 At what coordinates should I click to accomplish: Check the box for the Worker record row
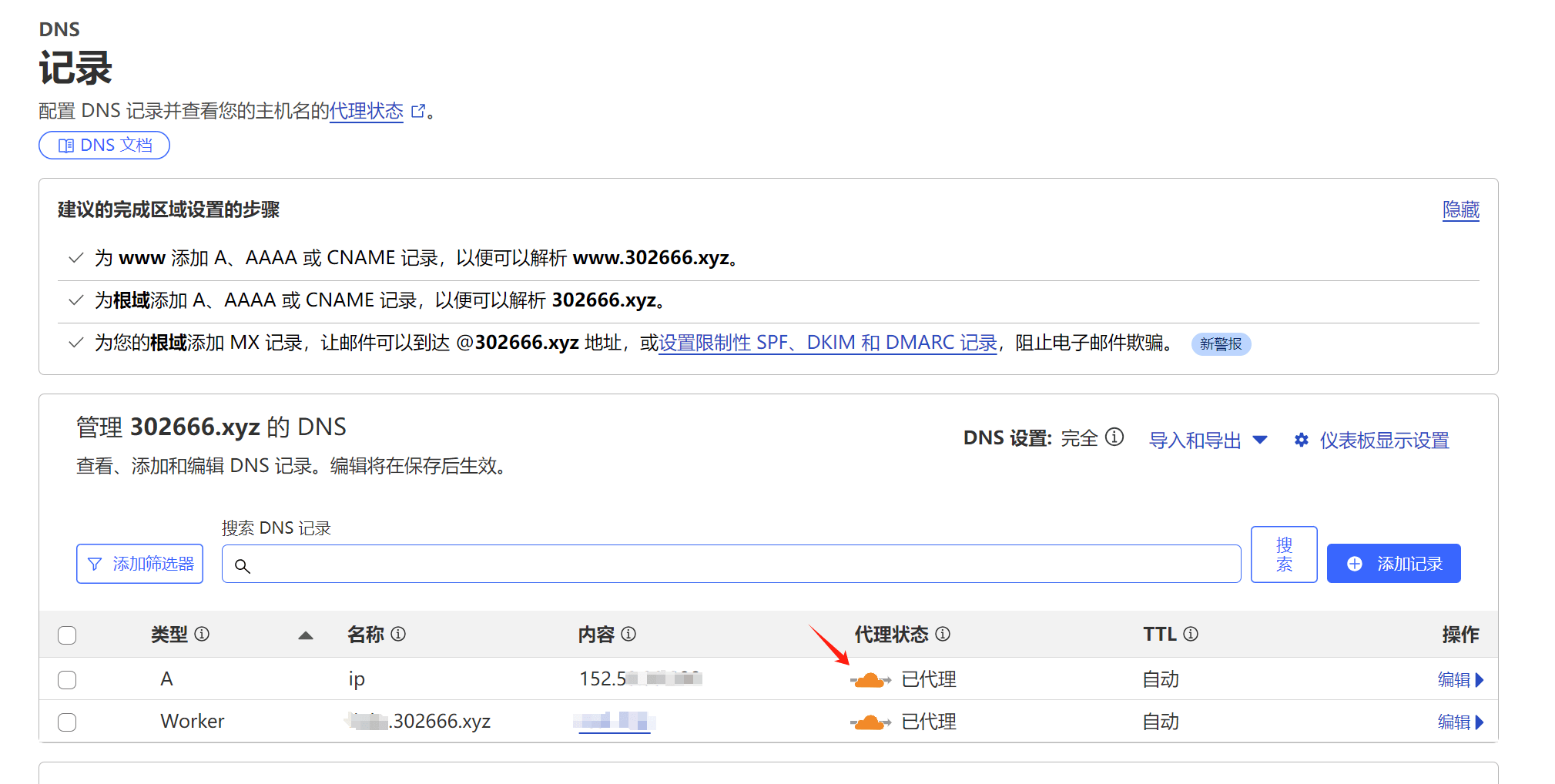coord(67,722)
